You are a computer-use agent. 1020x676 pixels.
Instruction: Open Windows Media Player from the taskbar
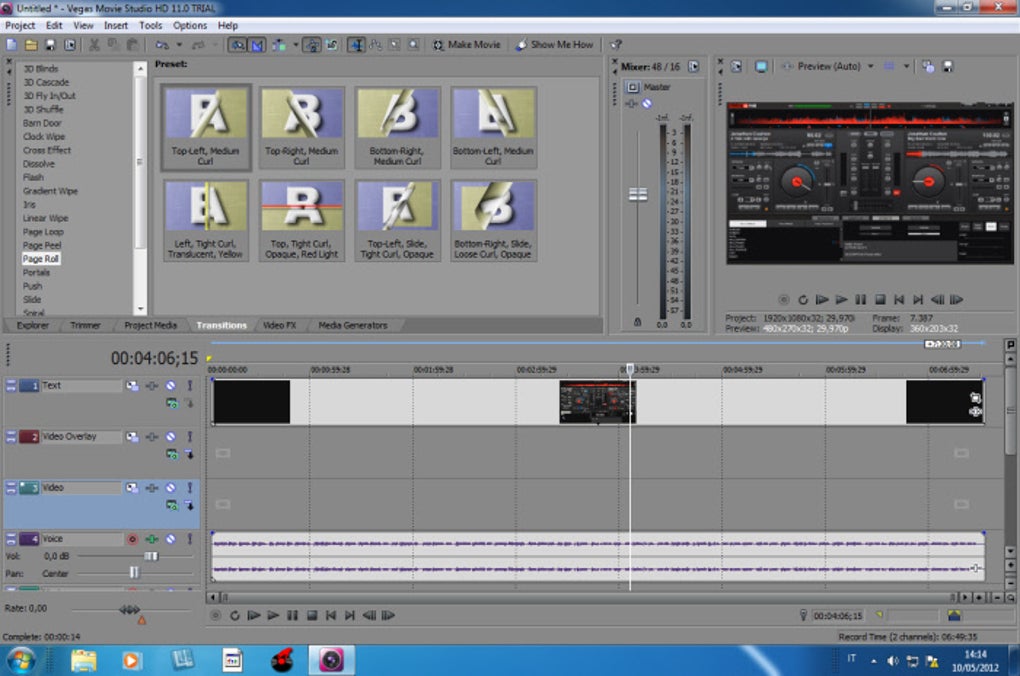132,660
